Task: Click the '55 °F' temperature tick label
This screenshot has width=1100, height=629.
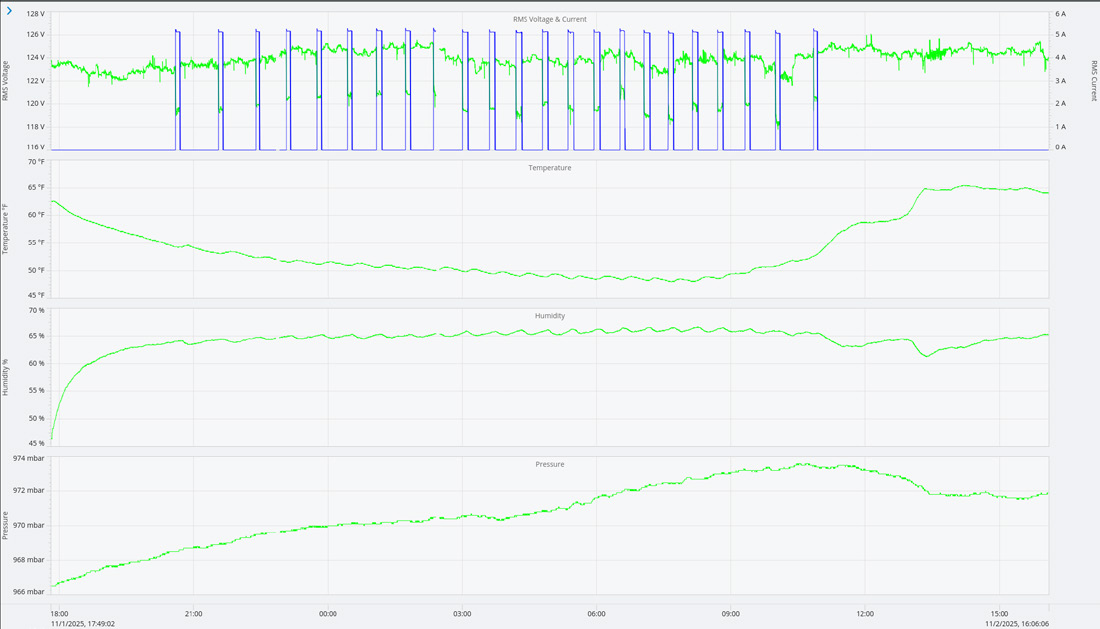Action: (x=36, y=243)
